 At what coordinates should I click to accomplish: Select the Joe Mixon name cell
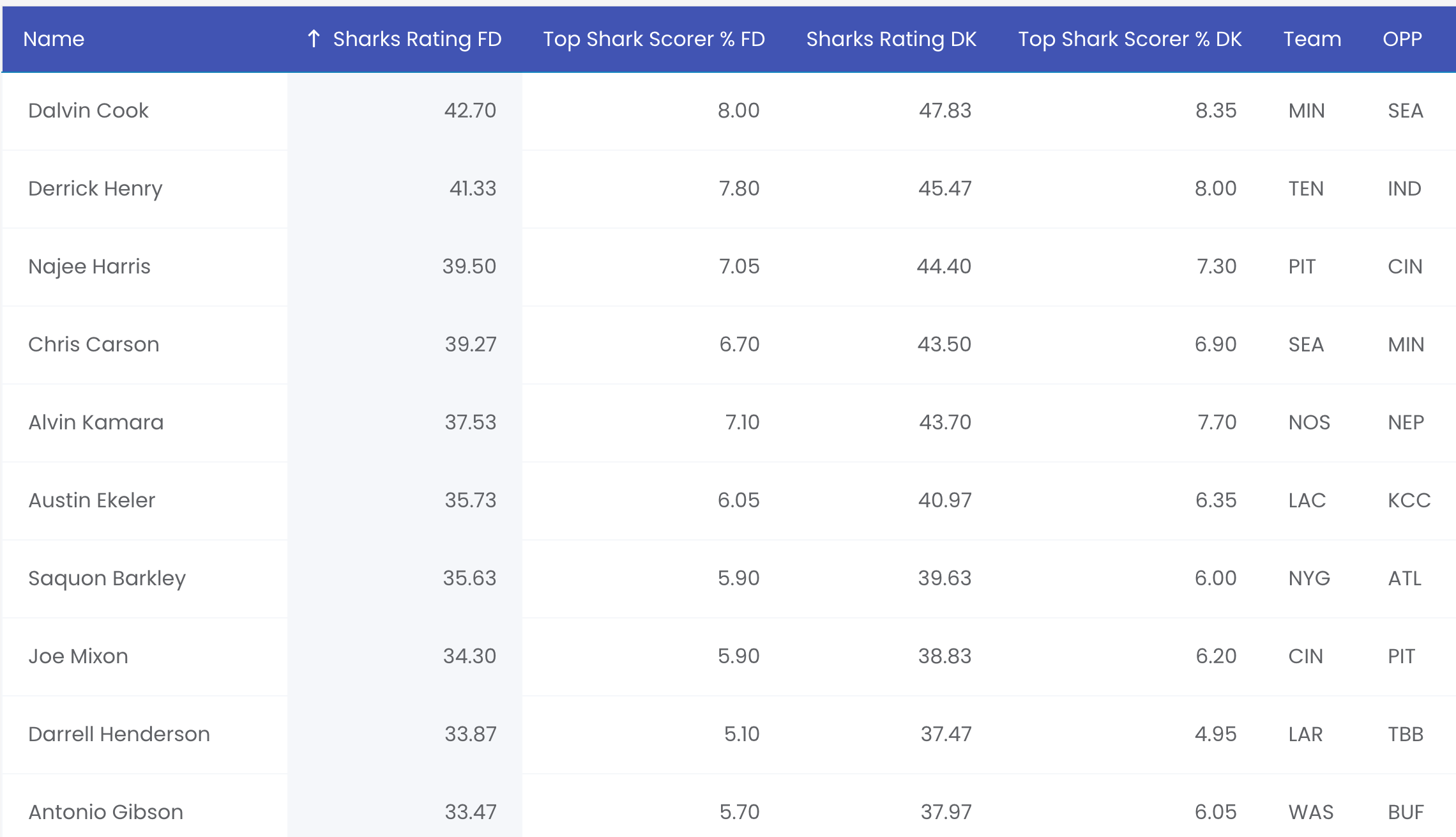click(78, 656)
